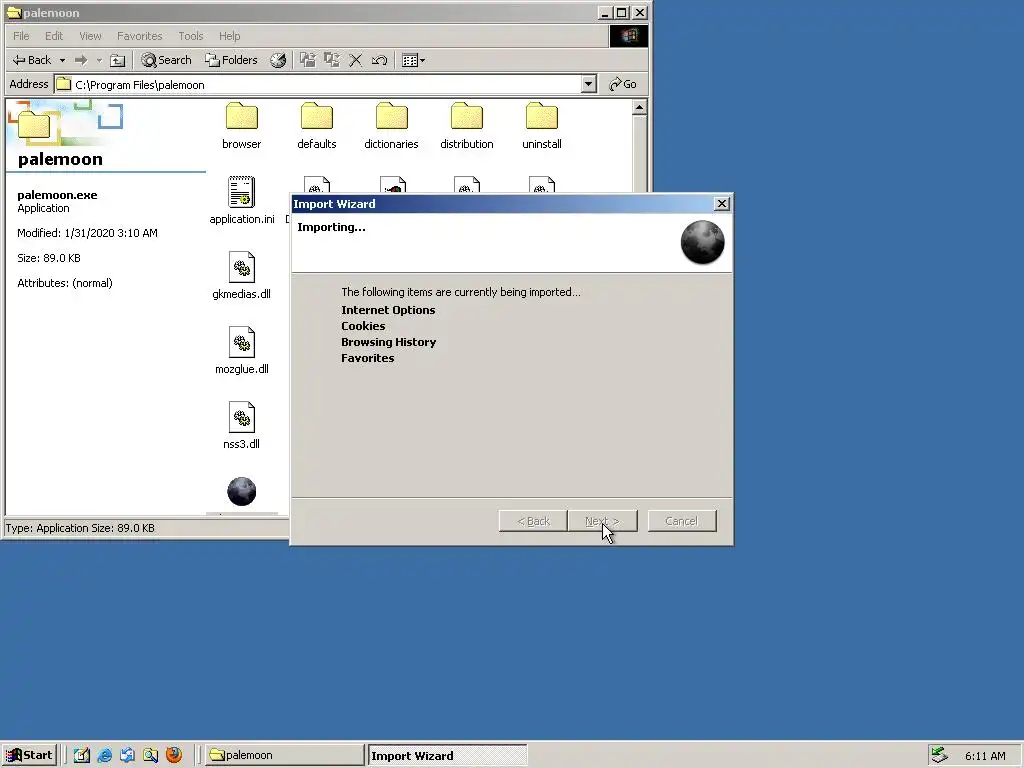This screenshot has width=1024, height=768.
Task: Go up one folder level
Action: point(118,60)
